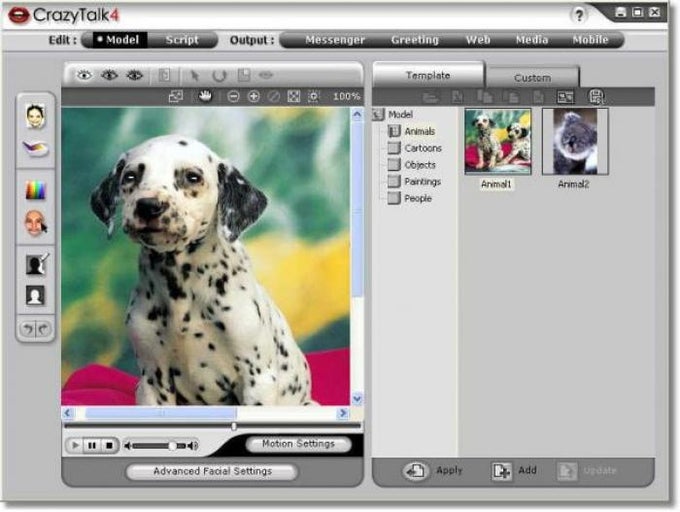Select the colorful brush tool in sidebar
The image size is (680, 512).
point(36,149)
